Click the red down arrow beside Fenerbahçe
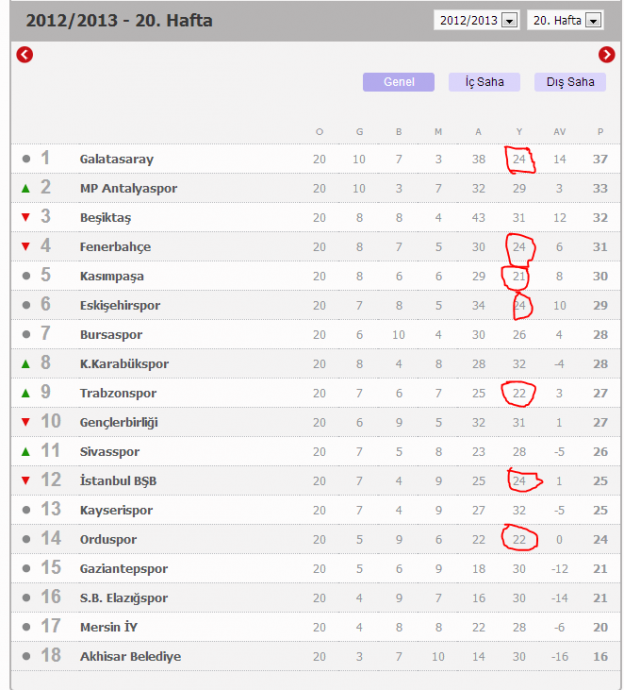This screenshot has height=690, width=624. pos(25,246)
